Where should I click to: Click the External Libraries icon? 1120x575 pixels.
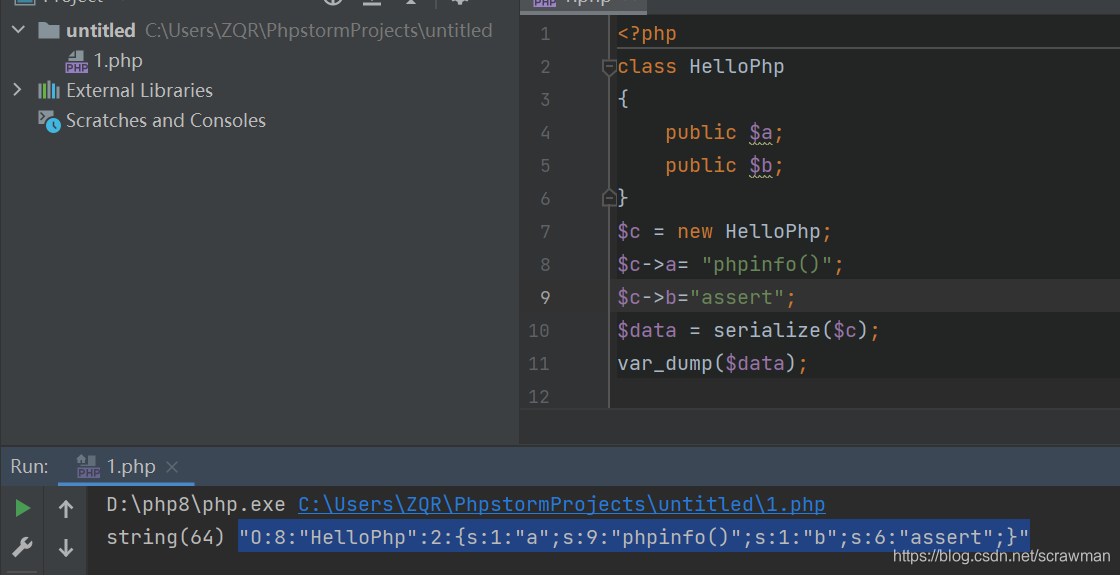(49, 90)
